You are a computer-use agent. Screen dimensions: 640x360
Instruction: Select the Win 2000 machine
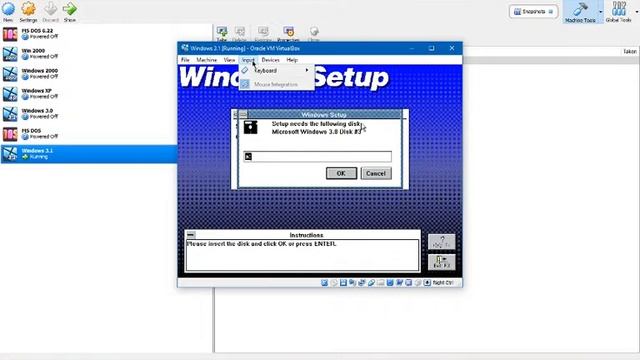tap(89, 54)
